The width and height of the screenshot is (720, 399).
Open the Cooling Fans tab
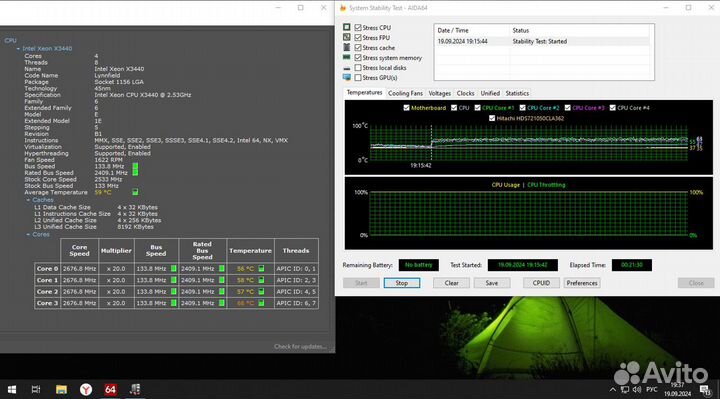pyautogui.click(x=405, y=93)
